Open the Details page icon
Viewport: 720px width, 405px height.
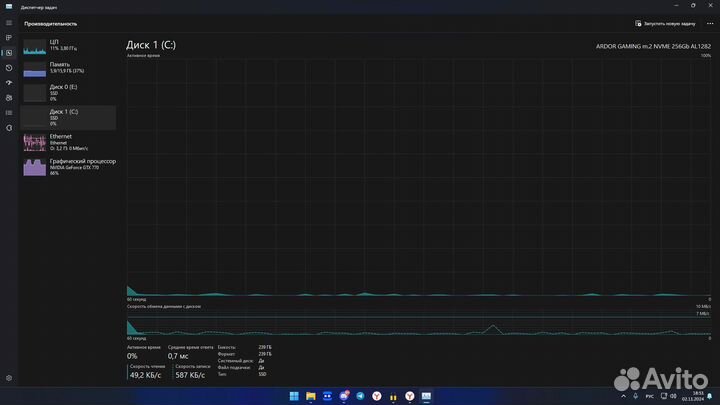tap(8, 112)
